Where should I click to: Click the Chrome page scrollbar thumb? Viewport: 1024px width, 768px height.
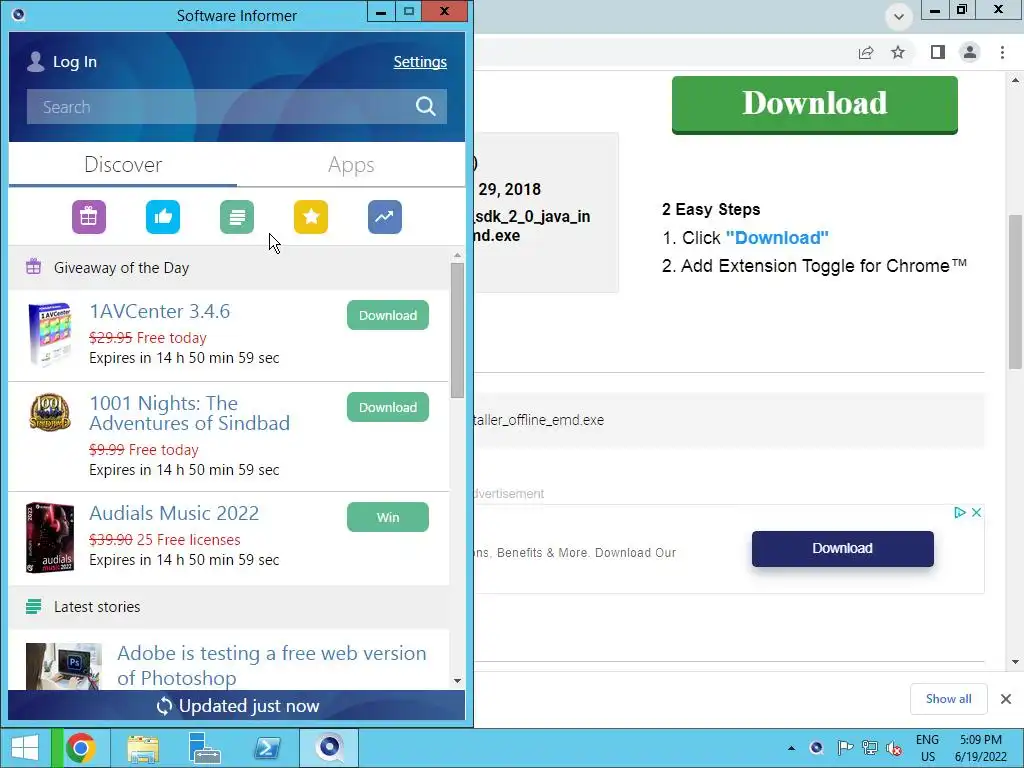[1016, 291]
